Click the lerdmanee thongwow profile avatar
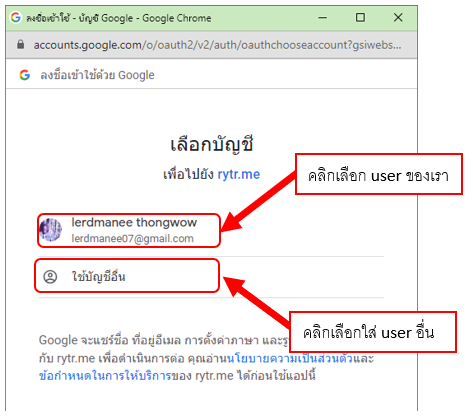The width and height of the screenshot is (473, 417). (50, 230)
